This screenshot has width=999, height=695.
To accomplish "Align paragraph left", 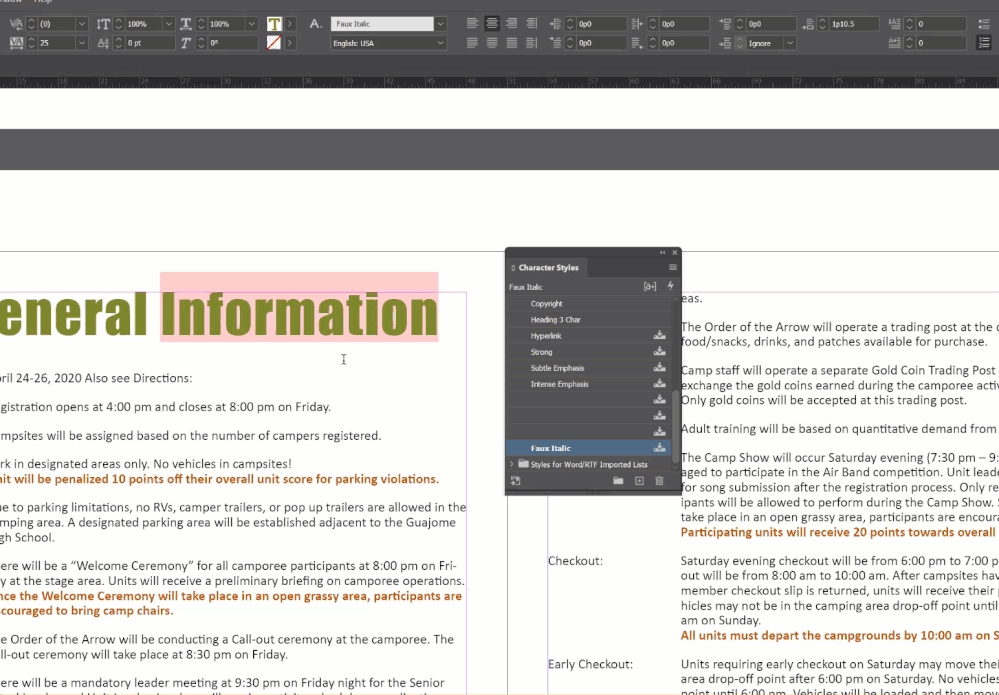I will (472, 24).
